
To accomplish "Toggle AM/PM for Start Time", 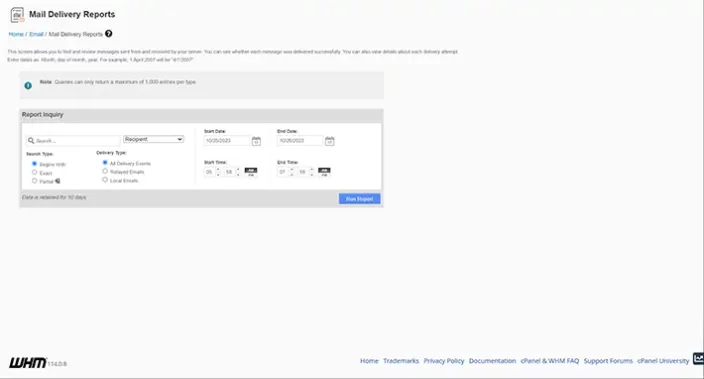I will click(x=251, y=172).
